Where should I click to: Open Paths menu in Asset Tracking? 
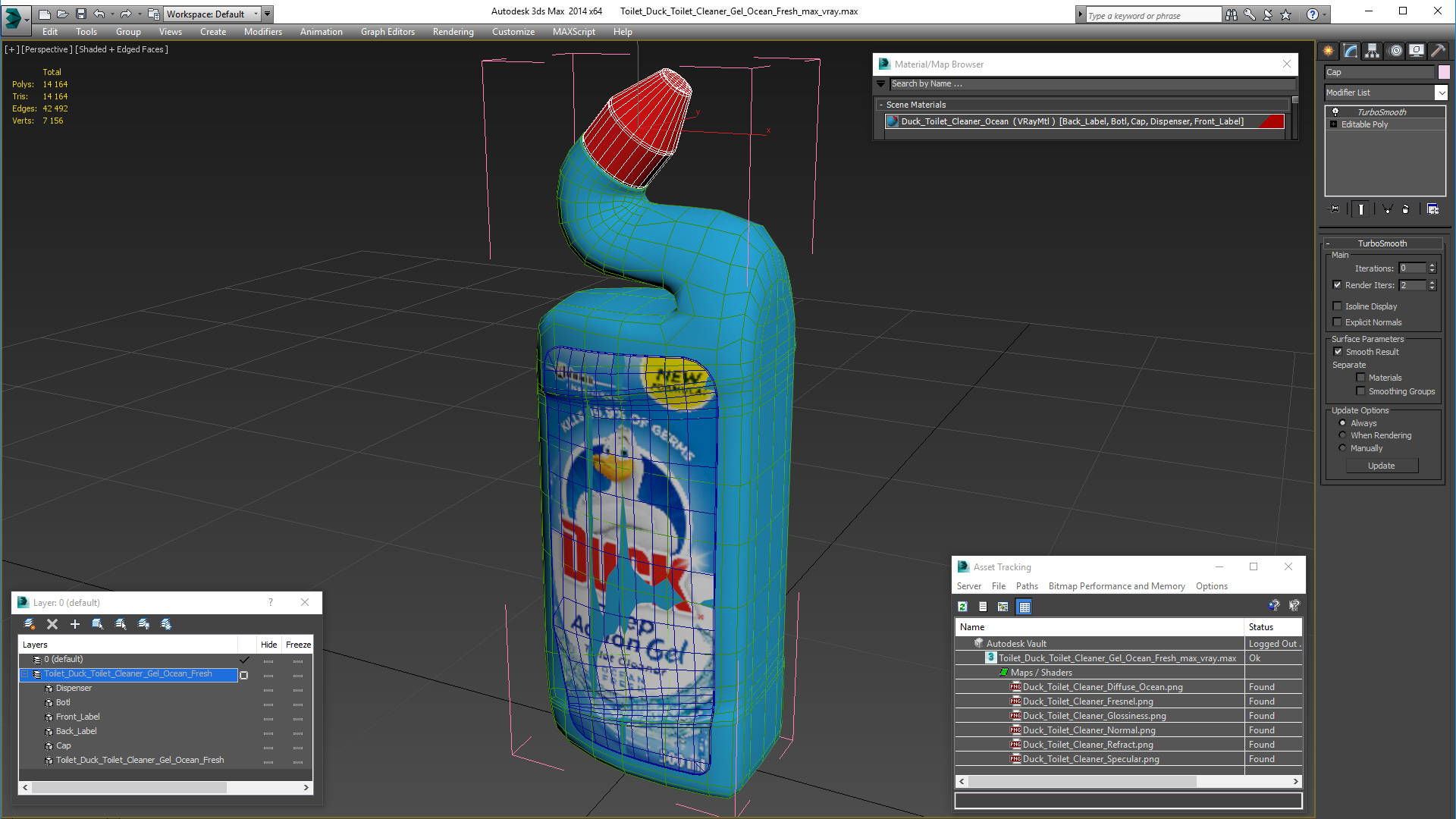click(1027, 586)
